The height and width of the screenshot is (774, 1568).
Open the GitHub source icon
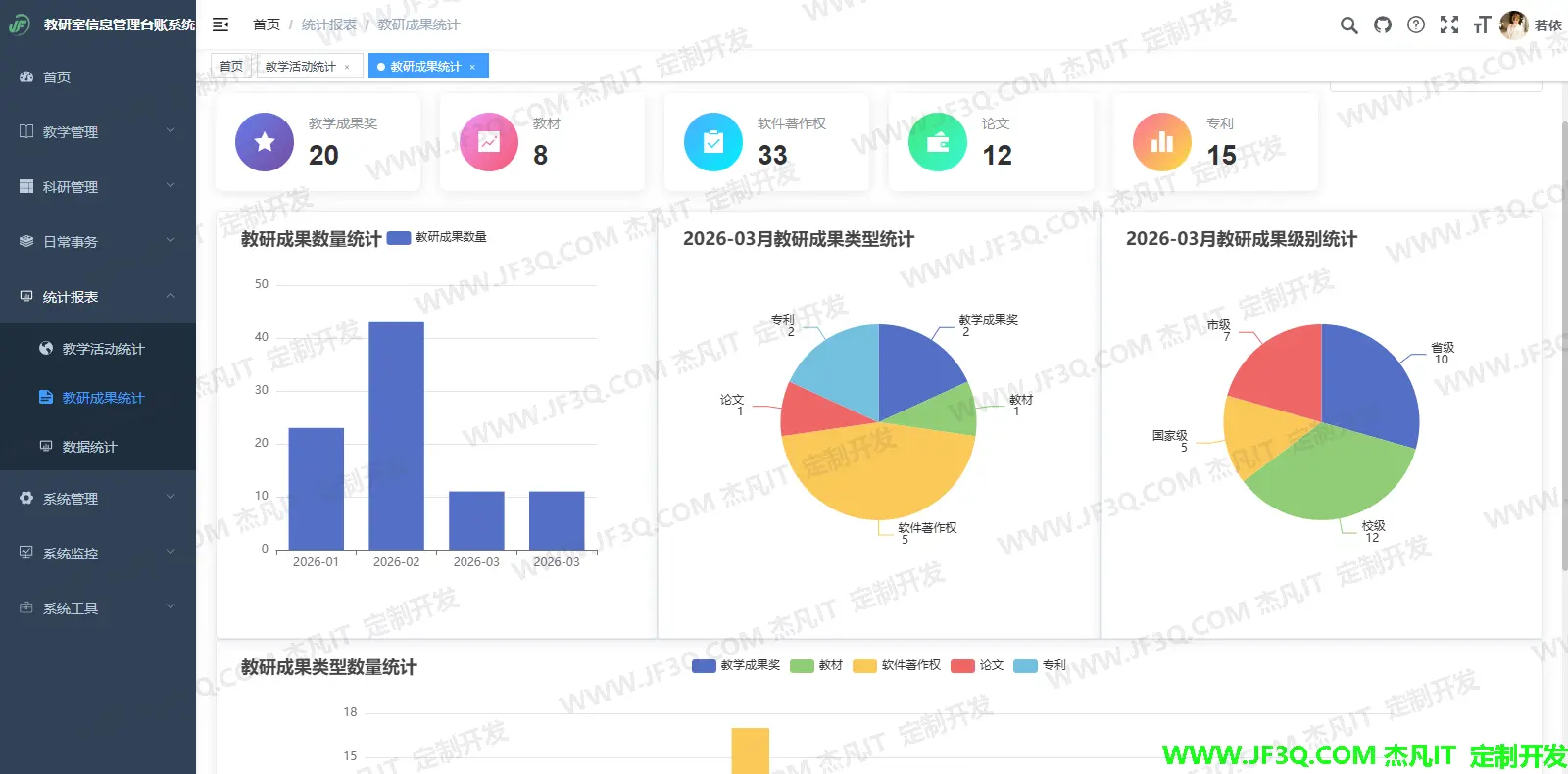tap(1383, 25)
